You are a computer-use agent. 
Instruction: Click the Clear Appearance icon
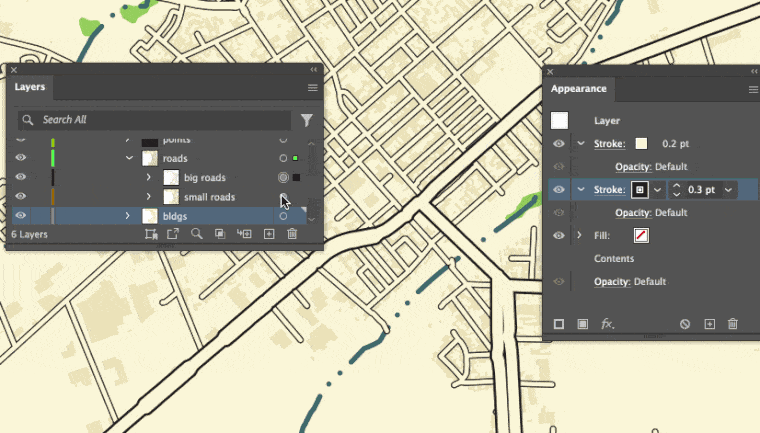[685, 324]
